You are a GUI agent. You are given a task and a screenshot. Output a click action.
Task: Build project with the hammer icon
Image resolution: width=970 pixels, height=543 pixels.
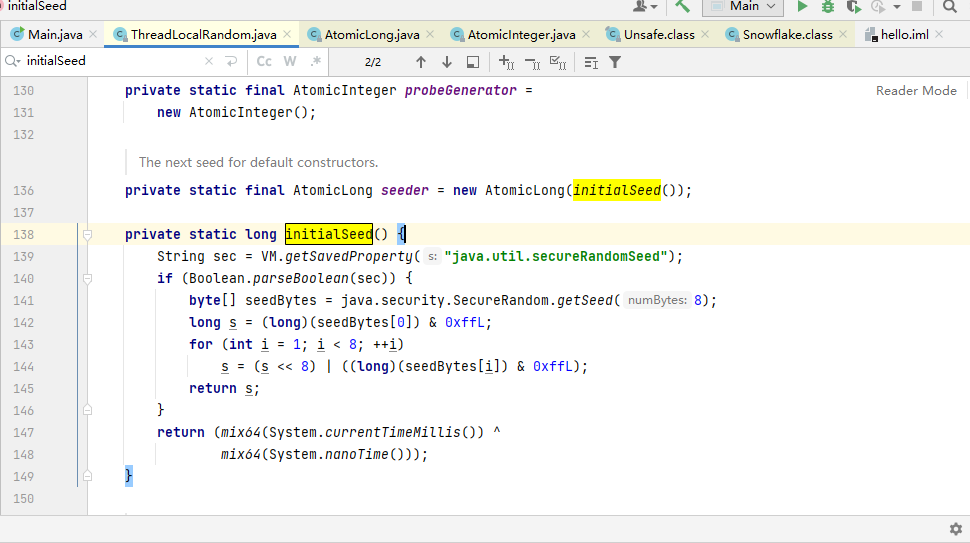682,6
